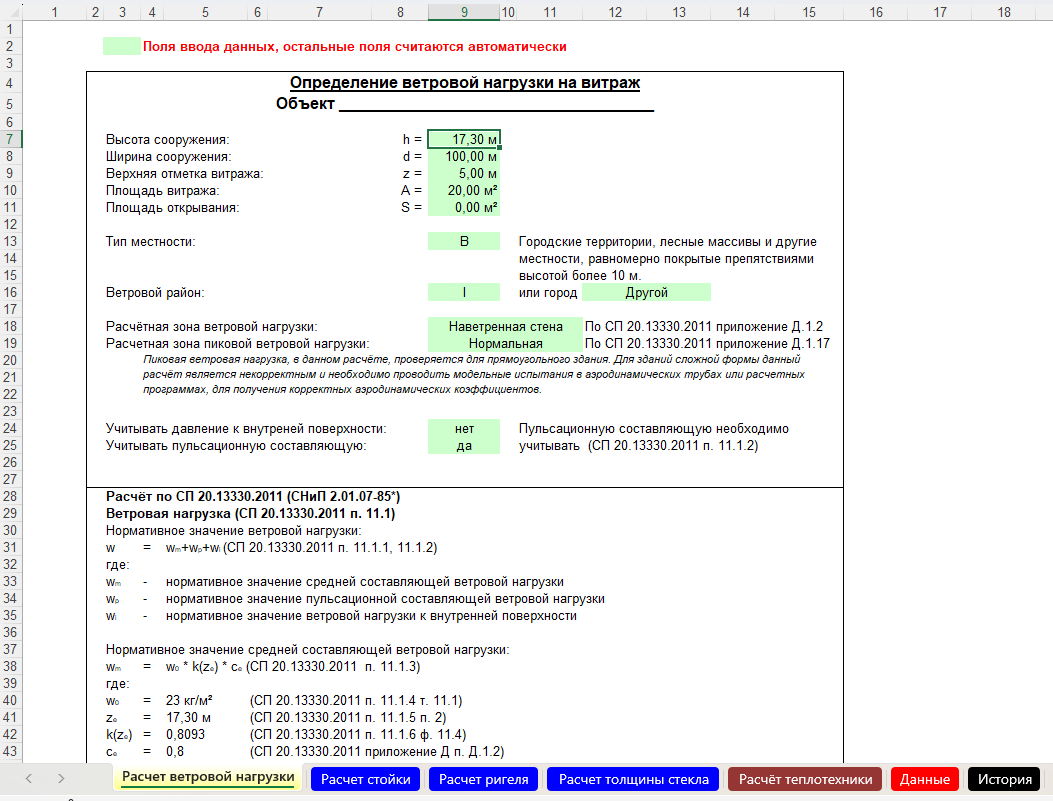Viewport: 1053px width, 801px height.
Task: Select column 7 header
Action: pyautogui.click(x=319, y=12)
